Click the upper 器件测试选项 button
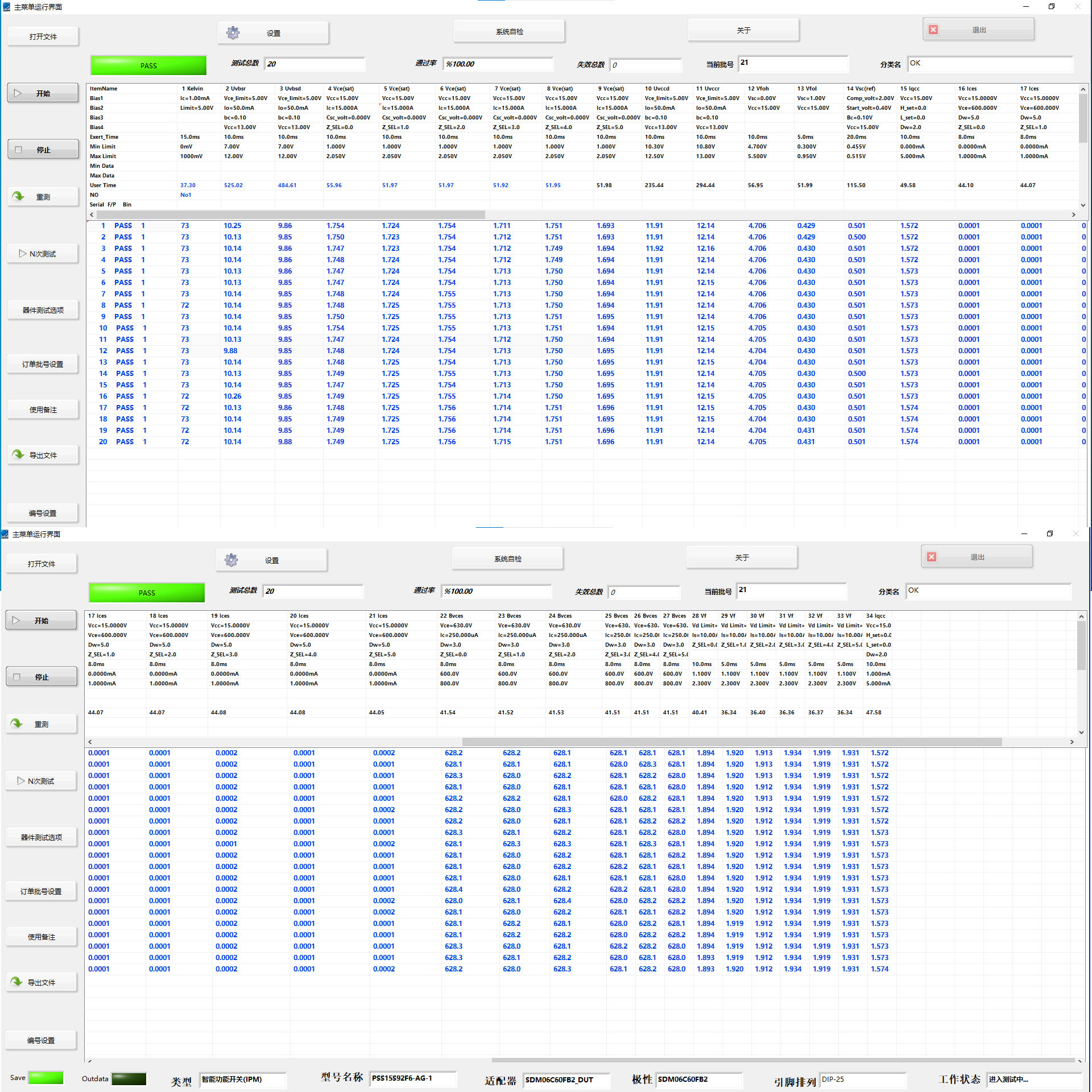 43,311
